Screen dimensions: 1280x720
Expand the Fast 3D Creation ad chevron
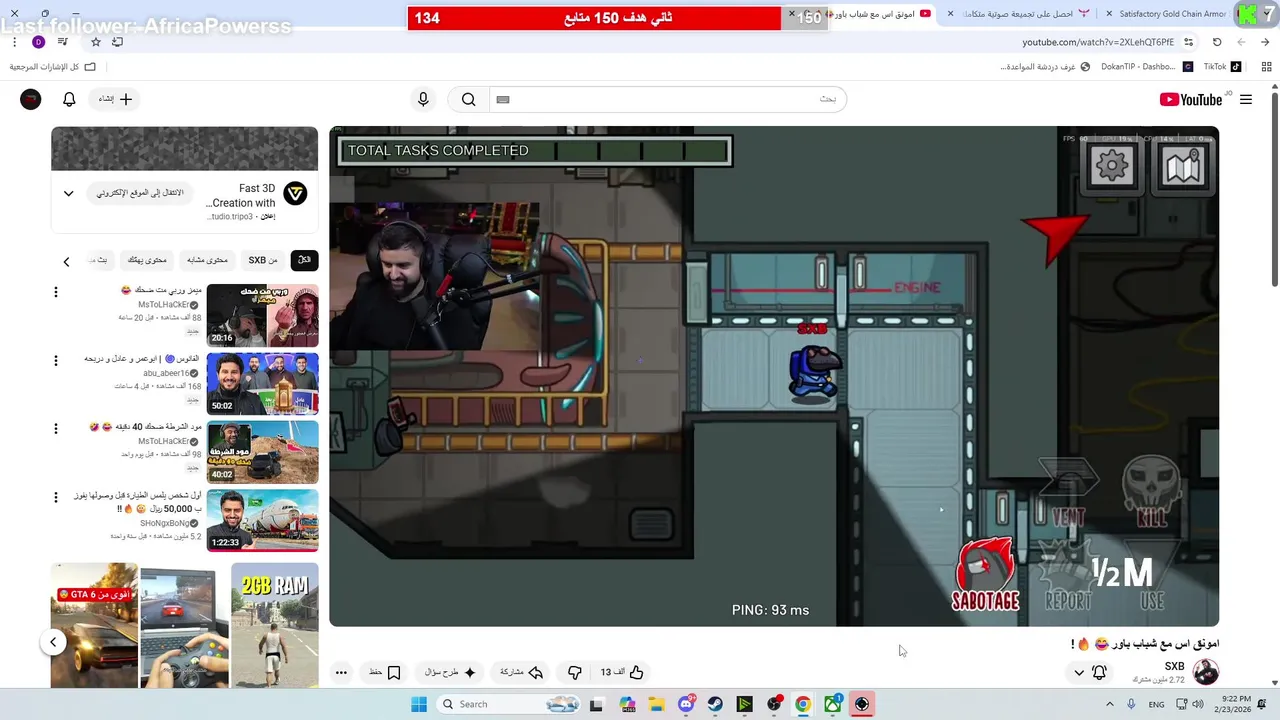(68, 193)
